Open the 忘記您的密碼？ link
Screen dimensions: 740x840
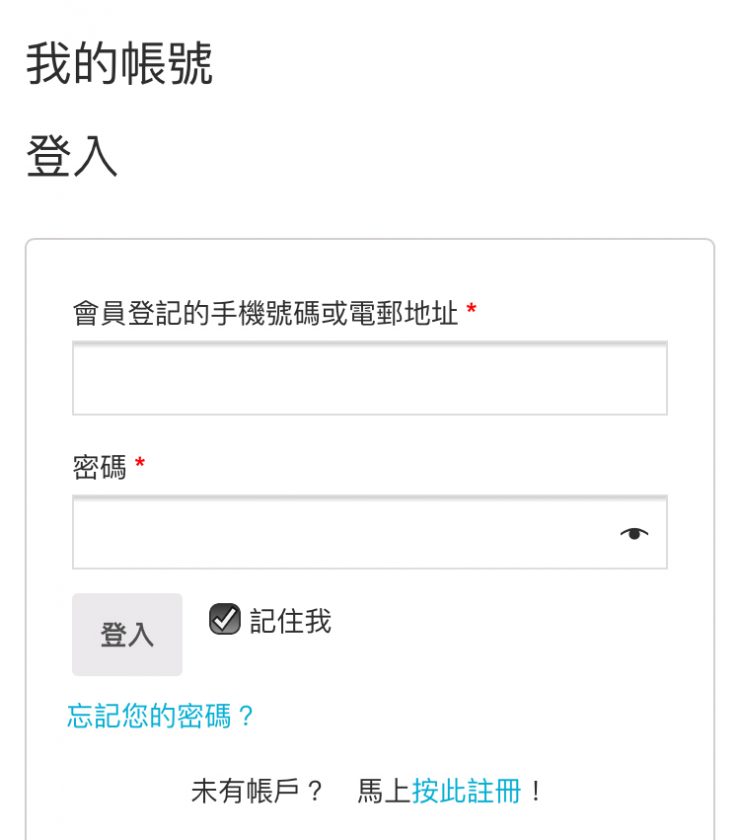(x=160, y=716)
